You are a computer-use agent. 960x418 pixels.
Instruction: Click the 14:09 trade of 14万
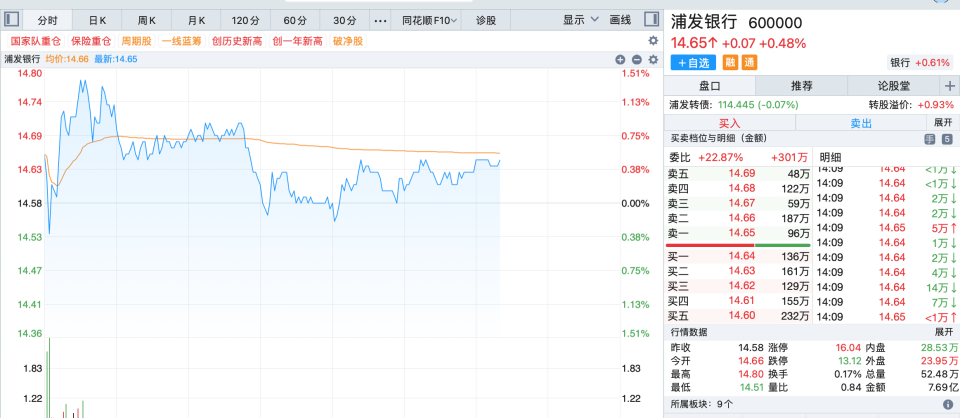coord(886,286)
